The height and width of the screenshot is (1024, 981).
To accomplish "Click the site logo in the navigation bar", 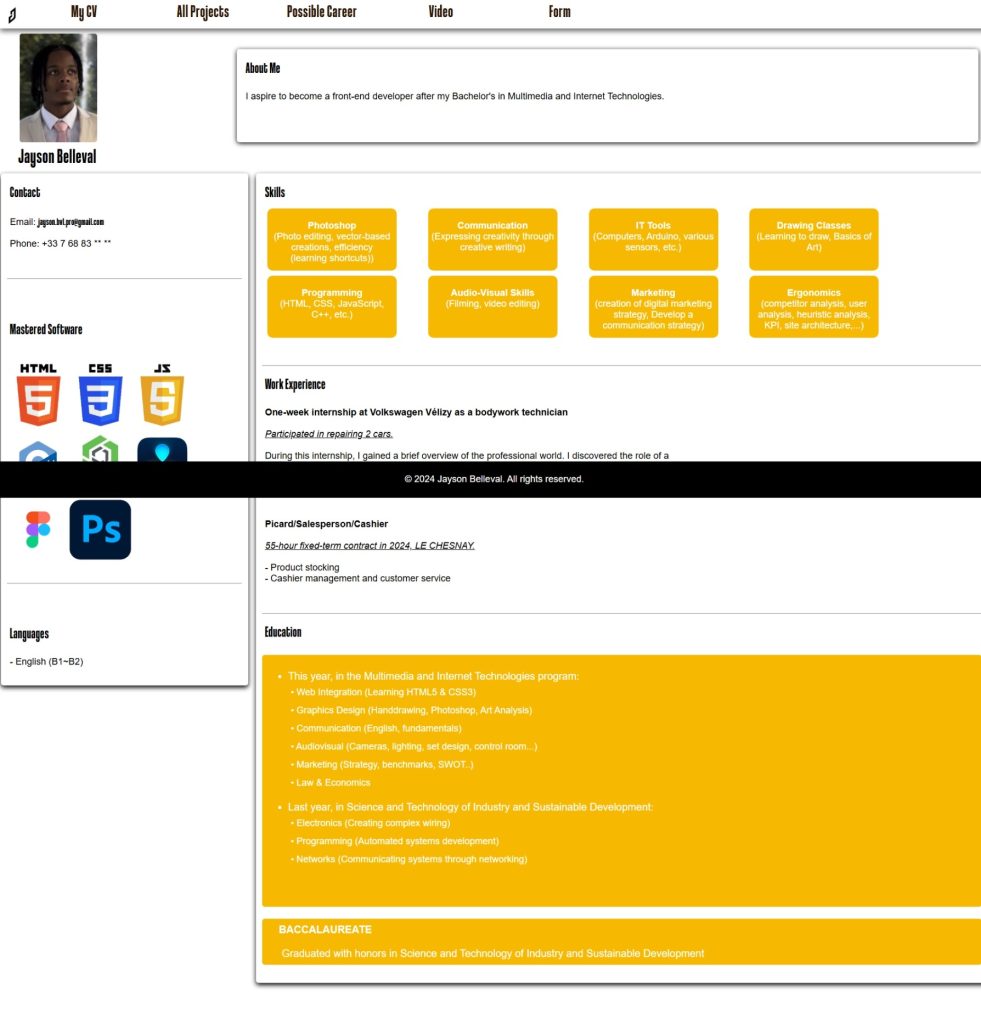I will pos(12,15).
